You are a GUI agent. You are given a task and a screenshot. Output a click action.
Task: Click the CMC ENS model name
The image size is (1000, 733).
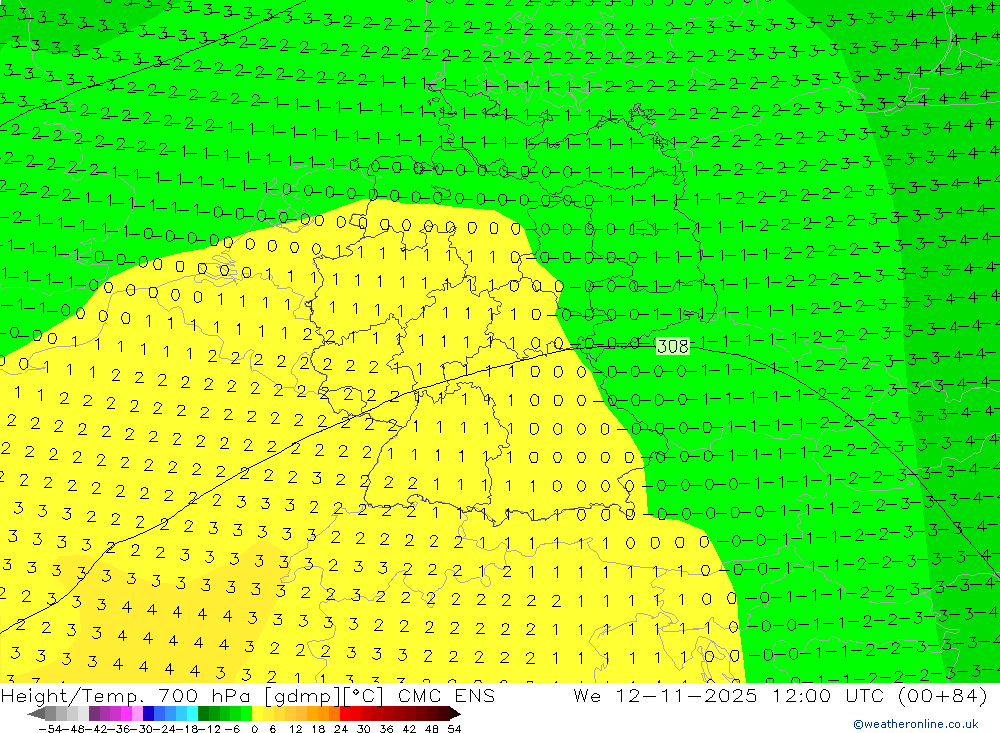(446, 695)
